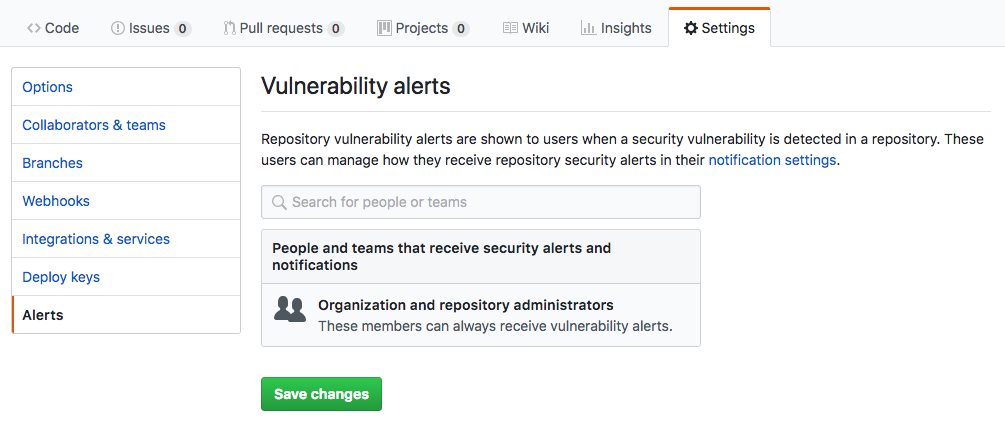The image size is (1005, 426).
Task: Click the Settings gear icon
Action: coord(690,28)
